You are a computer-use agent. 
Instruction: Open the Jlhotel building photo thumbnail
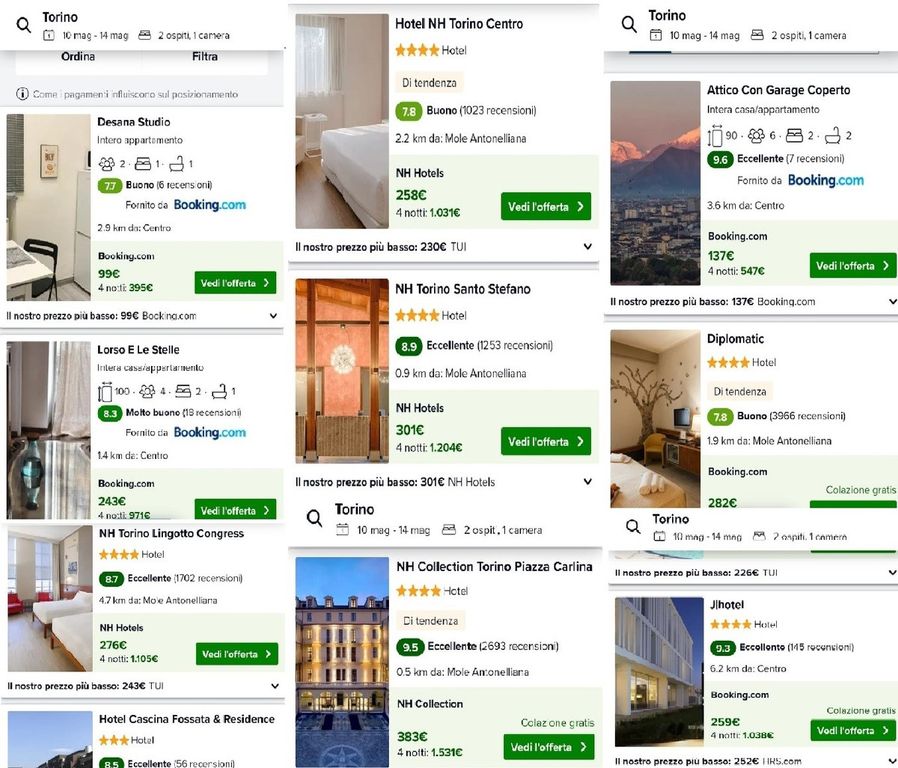coord(659,671)
